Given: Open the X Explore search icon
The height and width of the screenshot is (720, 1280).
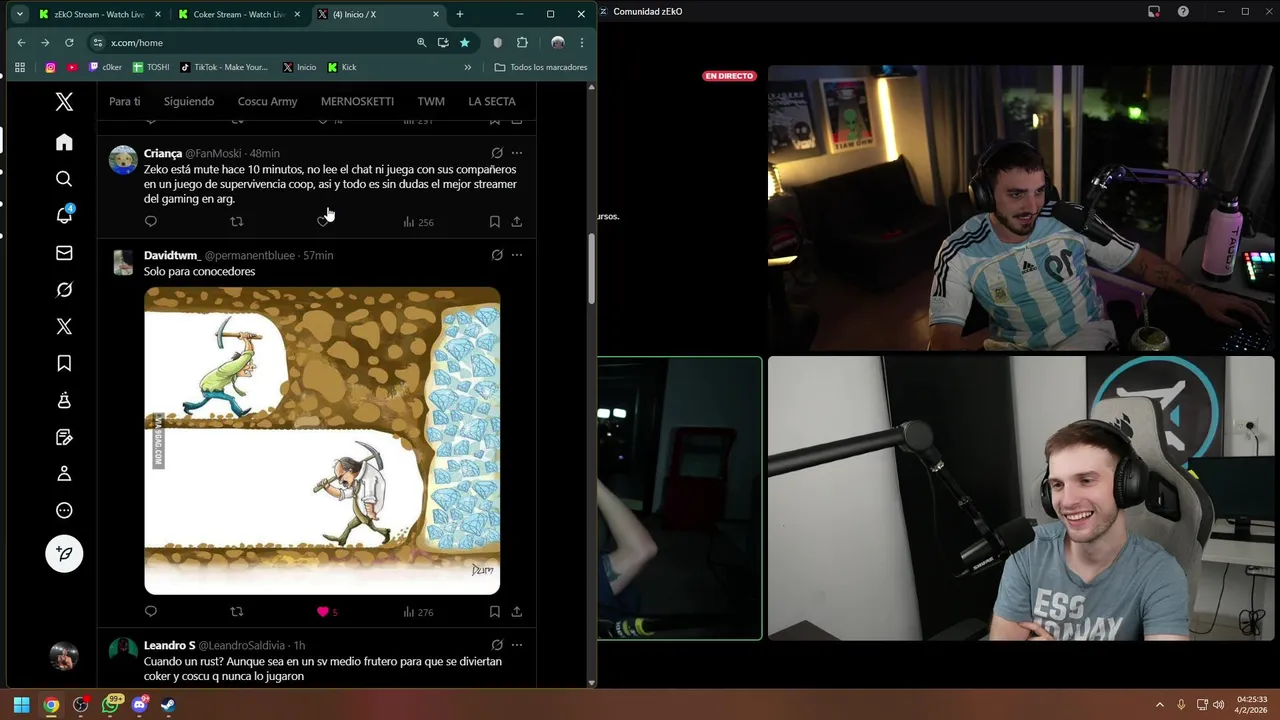Looking at the screenshot, I should click(64, 179).
